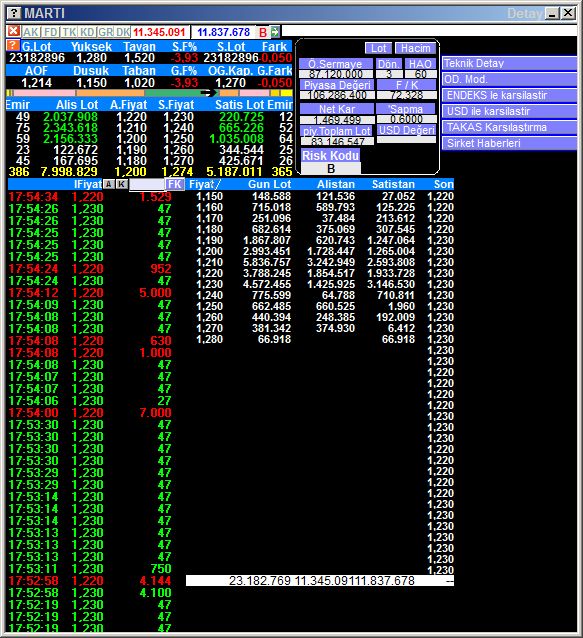The image size is (583, 638).
Task: Open Teknik Detay
Action: [x=509, y=63]
